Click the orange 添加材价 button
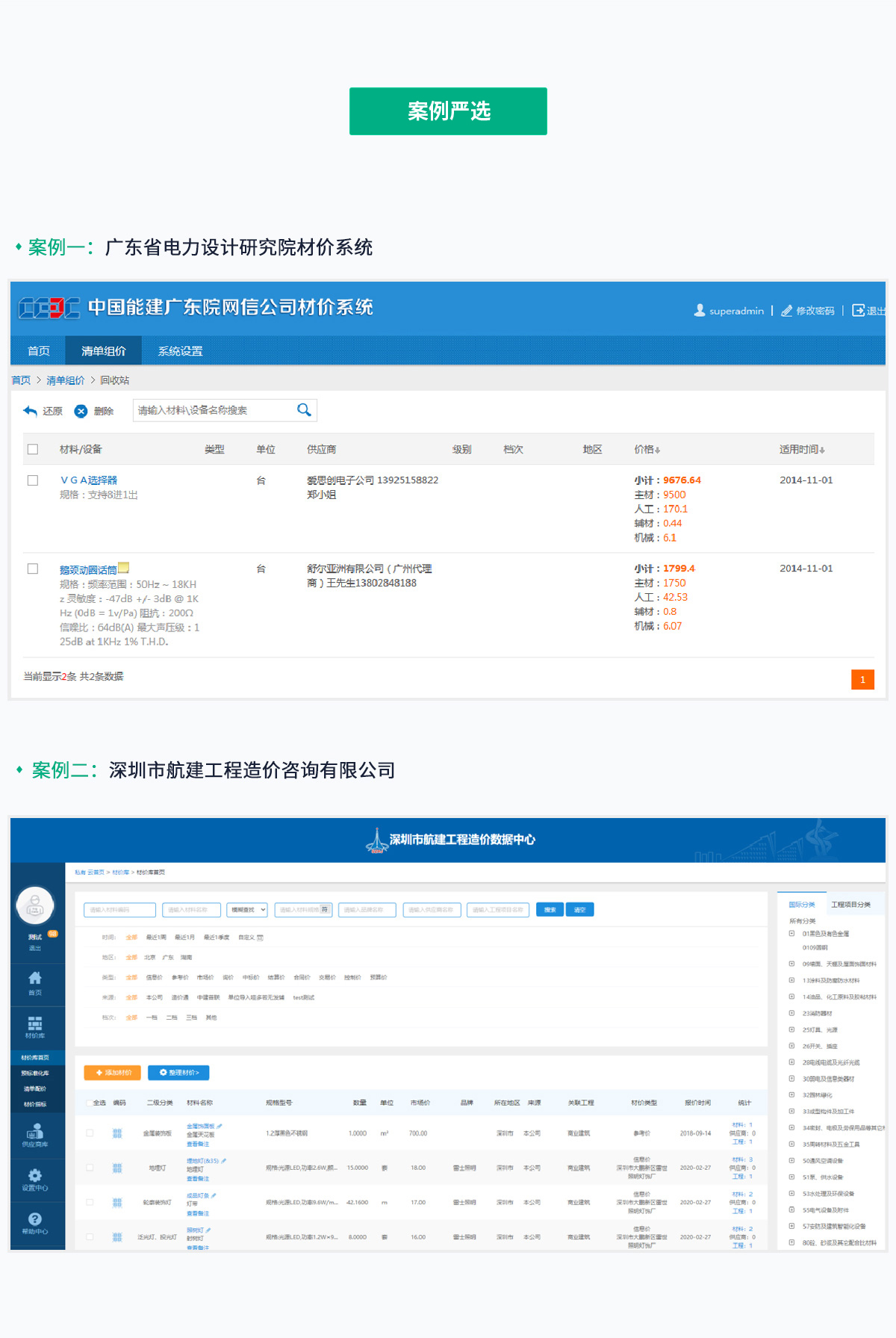This screenshot has width=896, height=1338. (x=113, y=1073)
